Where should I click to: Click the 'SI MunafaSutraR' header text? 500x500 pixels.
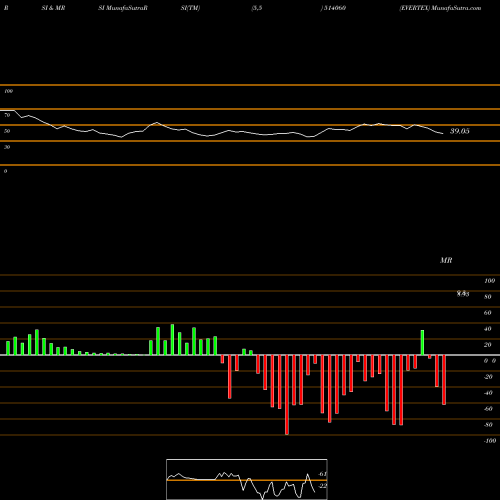(x=123, y=8)
